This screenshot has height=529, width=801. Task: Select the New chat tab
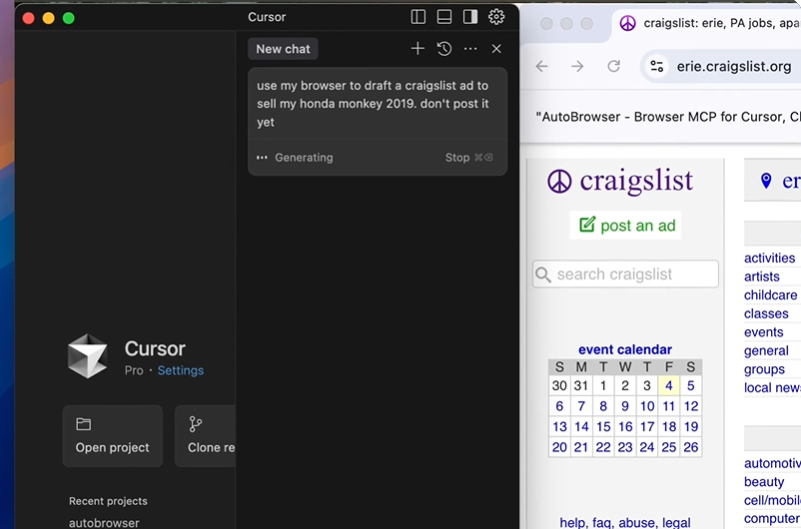tap(283, 49)
